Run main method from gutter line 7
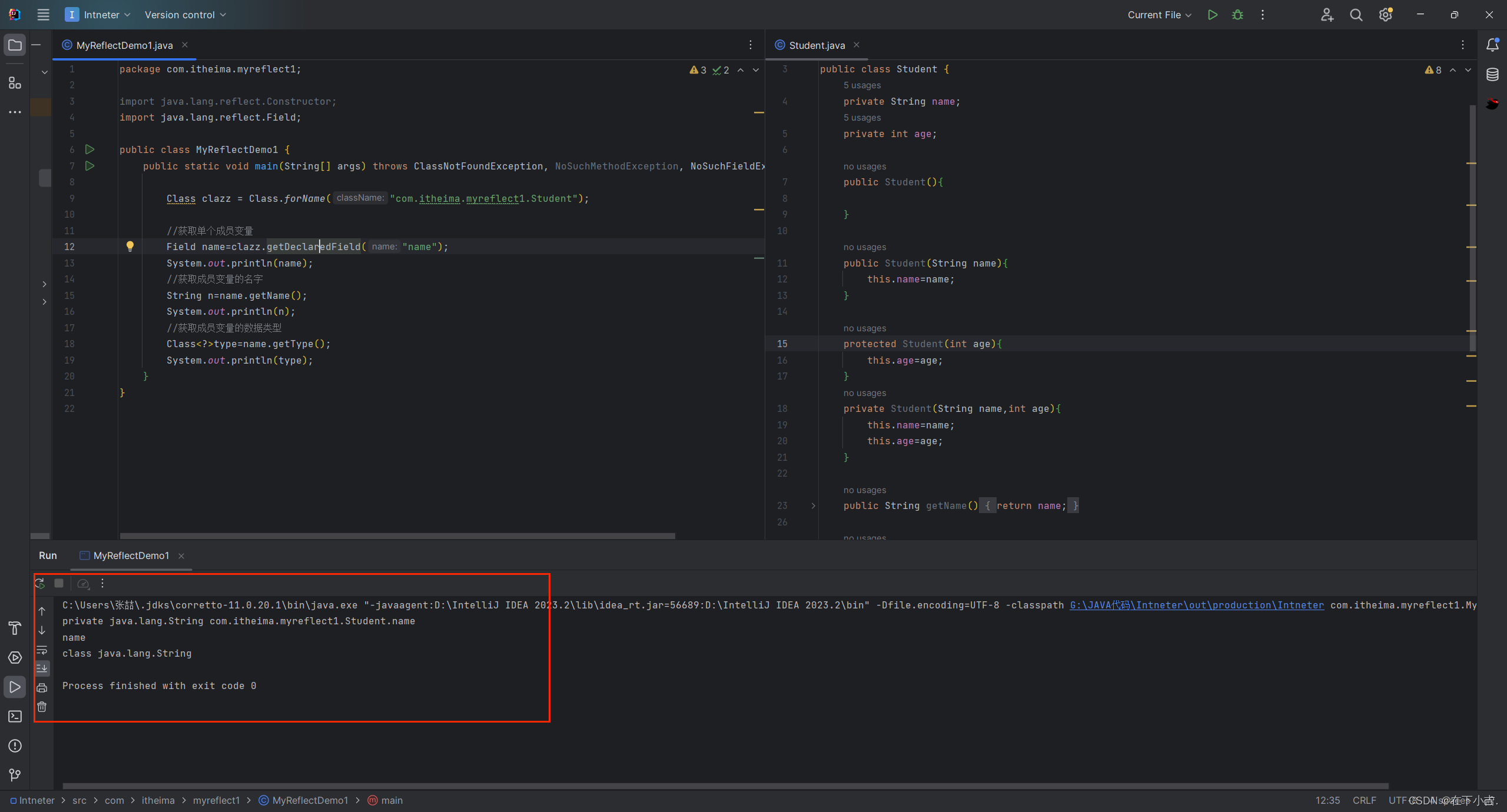Image resolution: width=1507 pixels, height=812 pixels. click(x=89, y=166)
